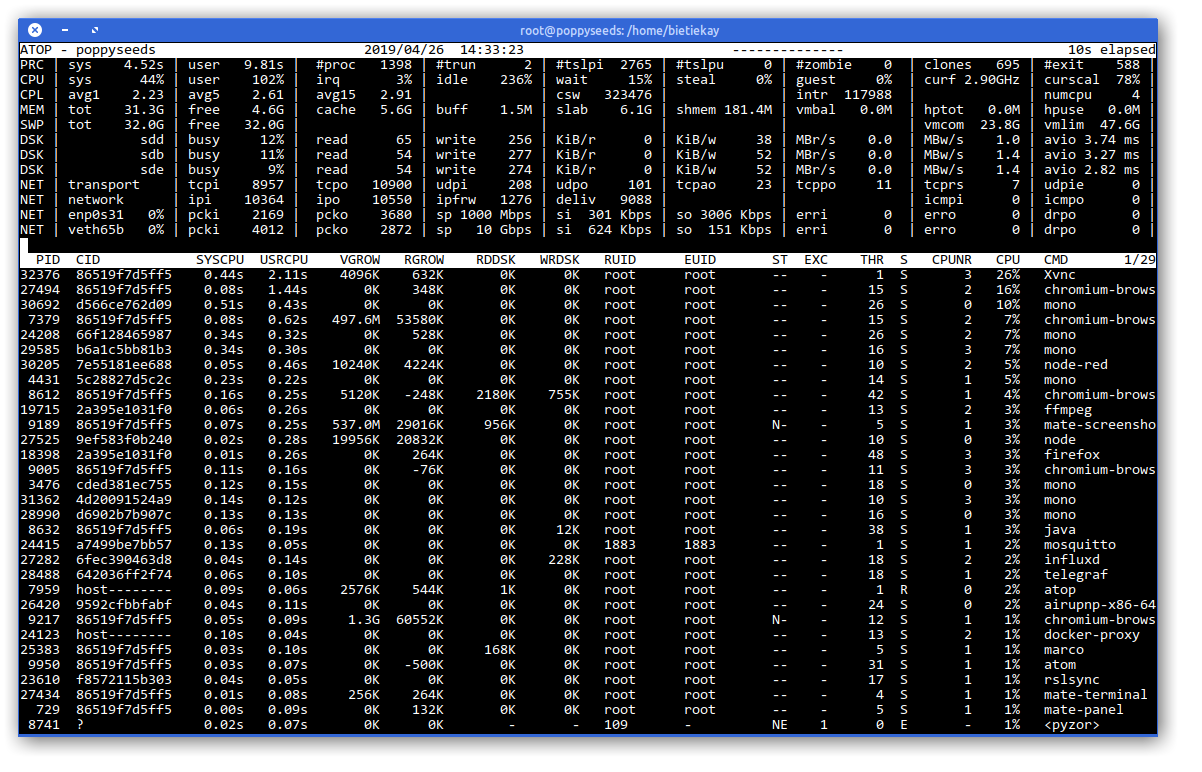Click the PID column header
Screen dimensions: 1202x772
click(47, 260)
